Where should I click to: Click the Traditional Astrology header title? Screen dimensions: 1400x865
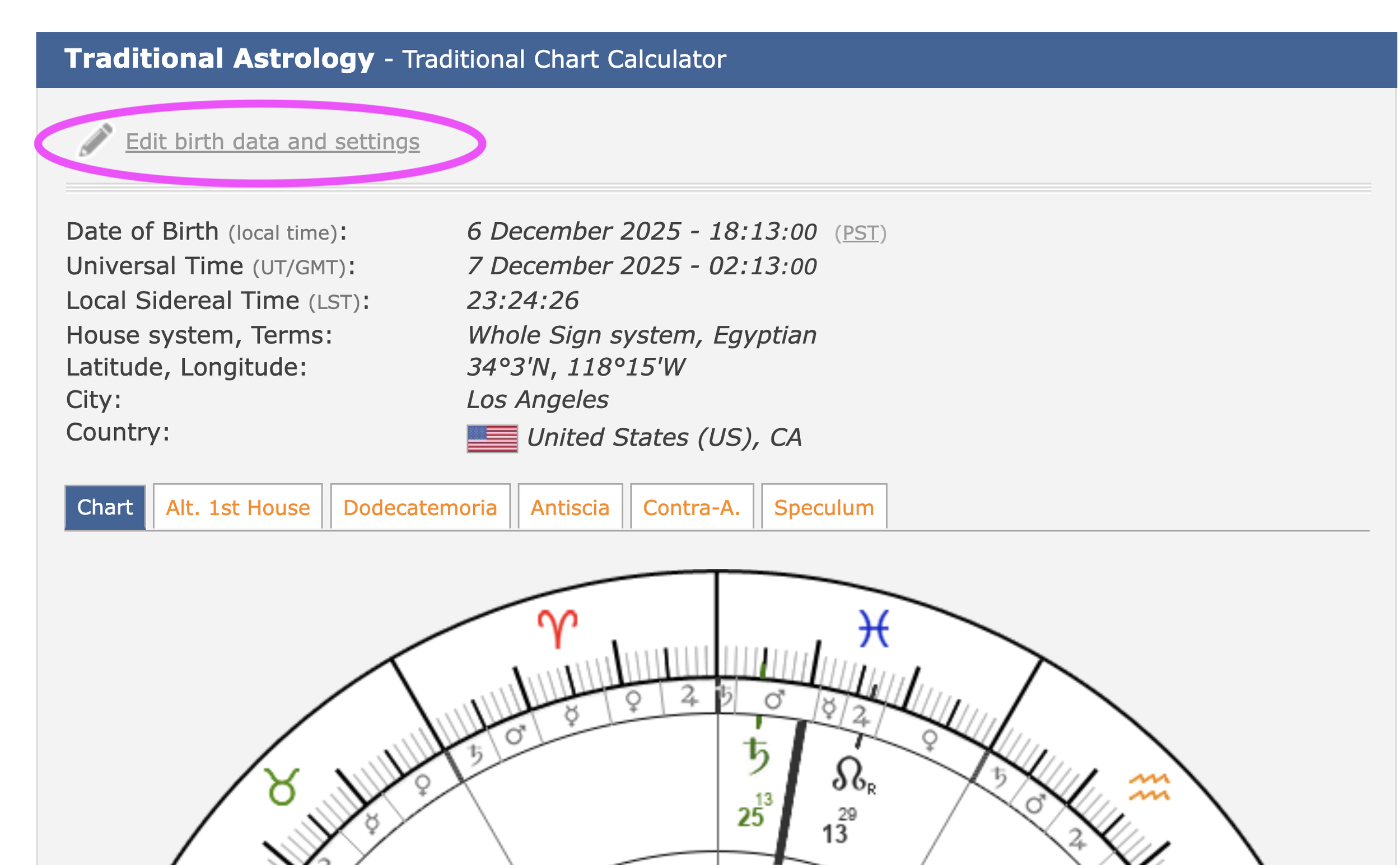click(x=219, y=59)
